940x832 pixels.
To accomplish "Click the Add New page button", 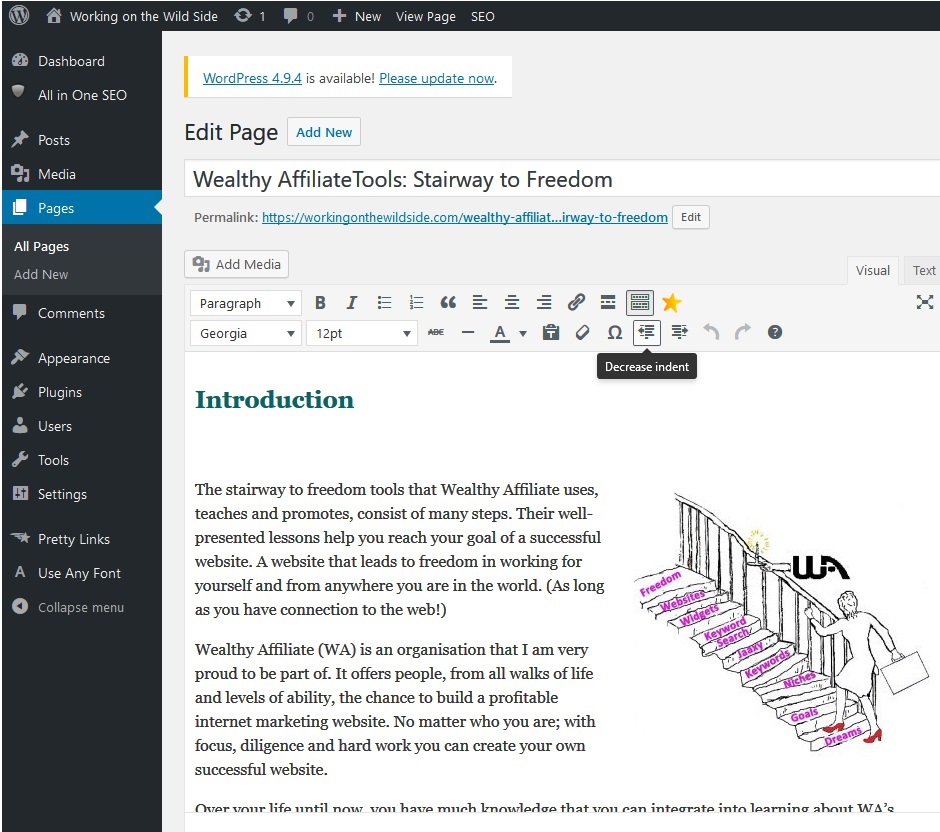I will (x=324, y=132).
